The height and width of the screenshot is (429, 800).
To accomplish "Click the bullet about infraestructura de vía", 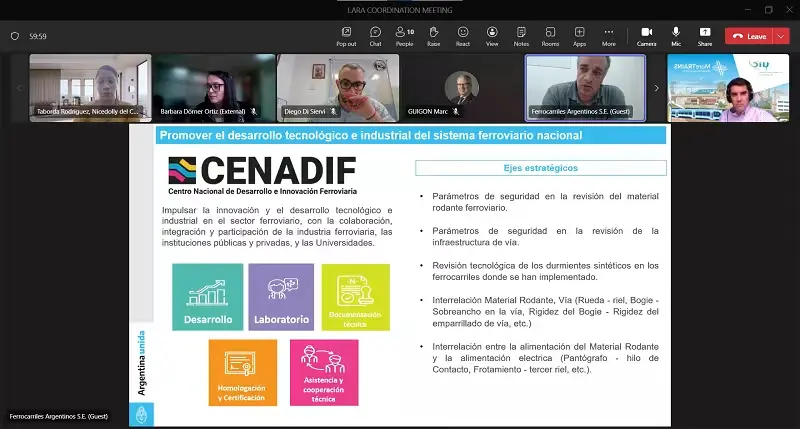I will pos(545,237).
